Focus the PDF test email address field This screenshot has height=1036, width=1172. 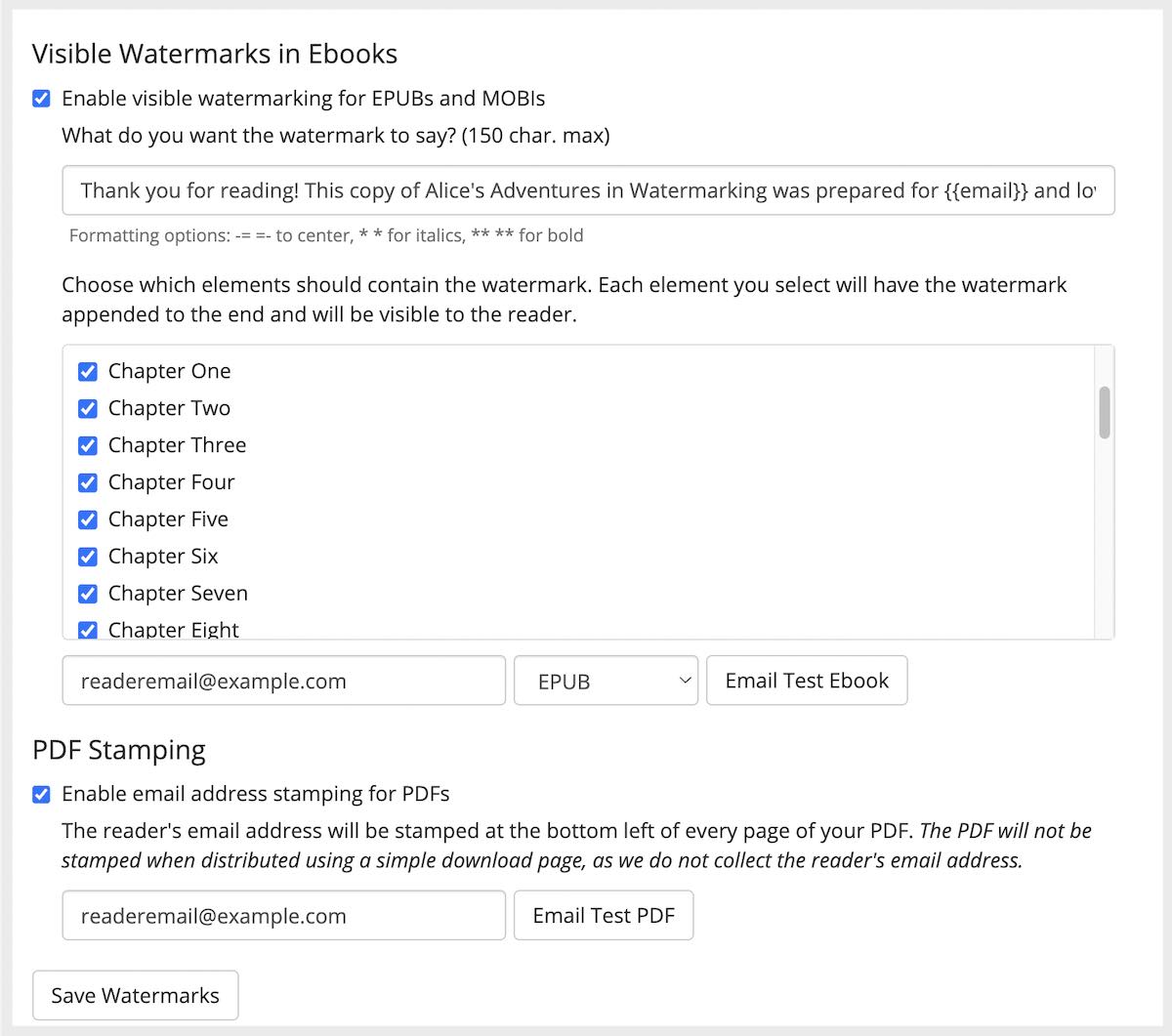tap(283, 915)
